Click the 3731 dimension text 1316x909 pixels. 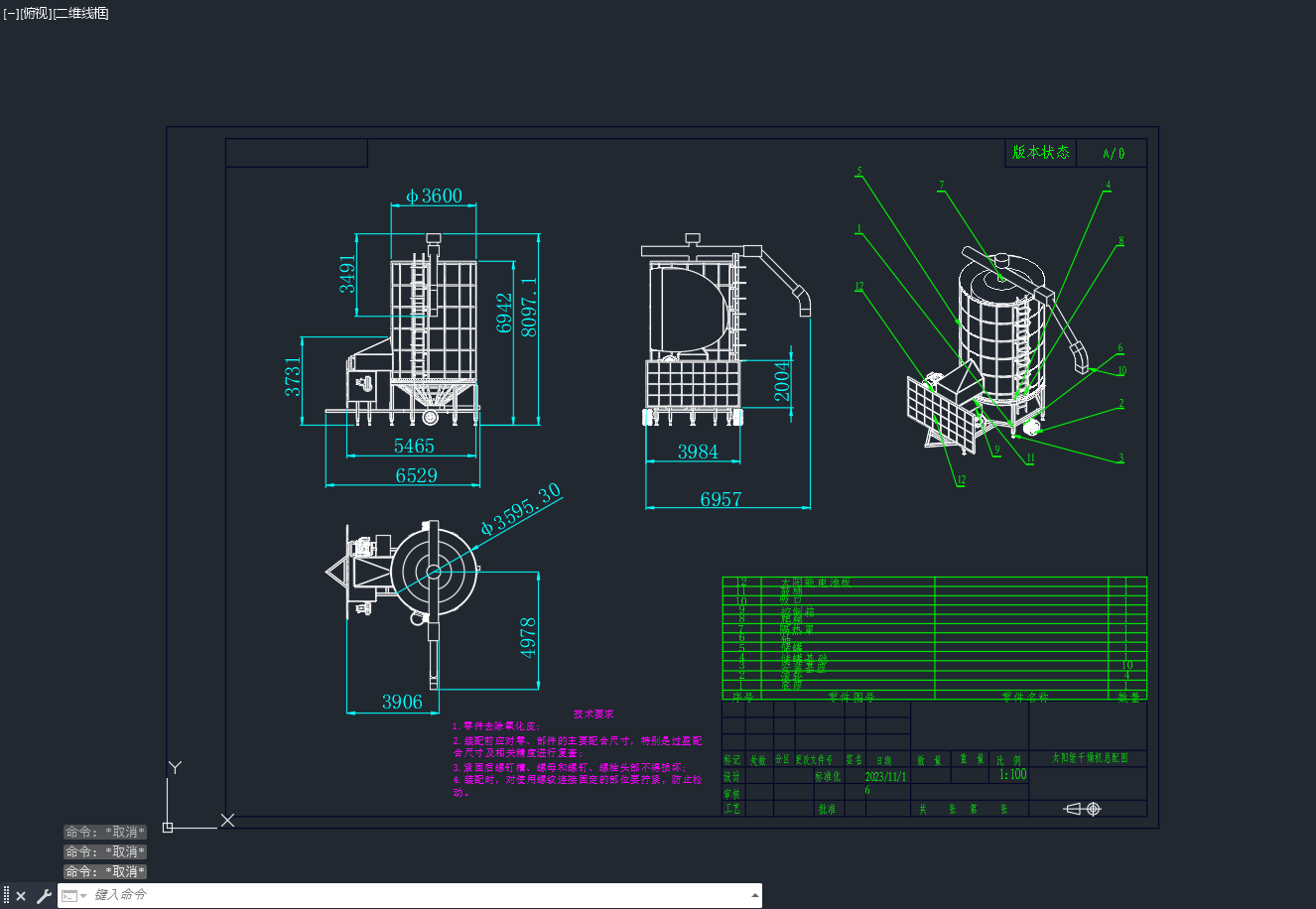tap(293, 377)
